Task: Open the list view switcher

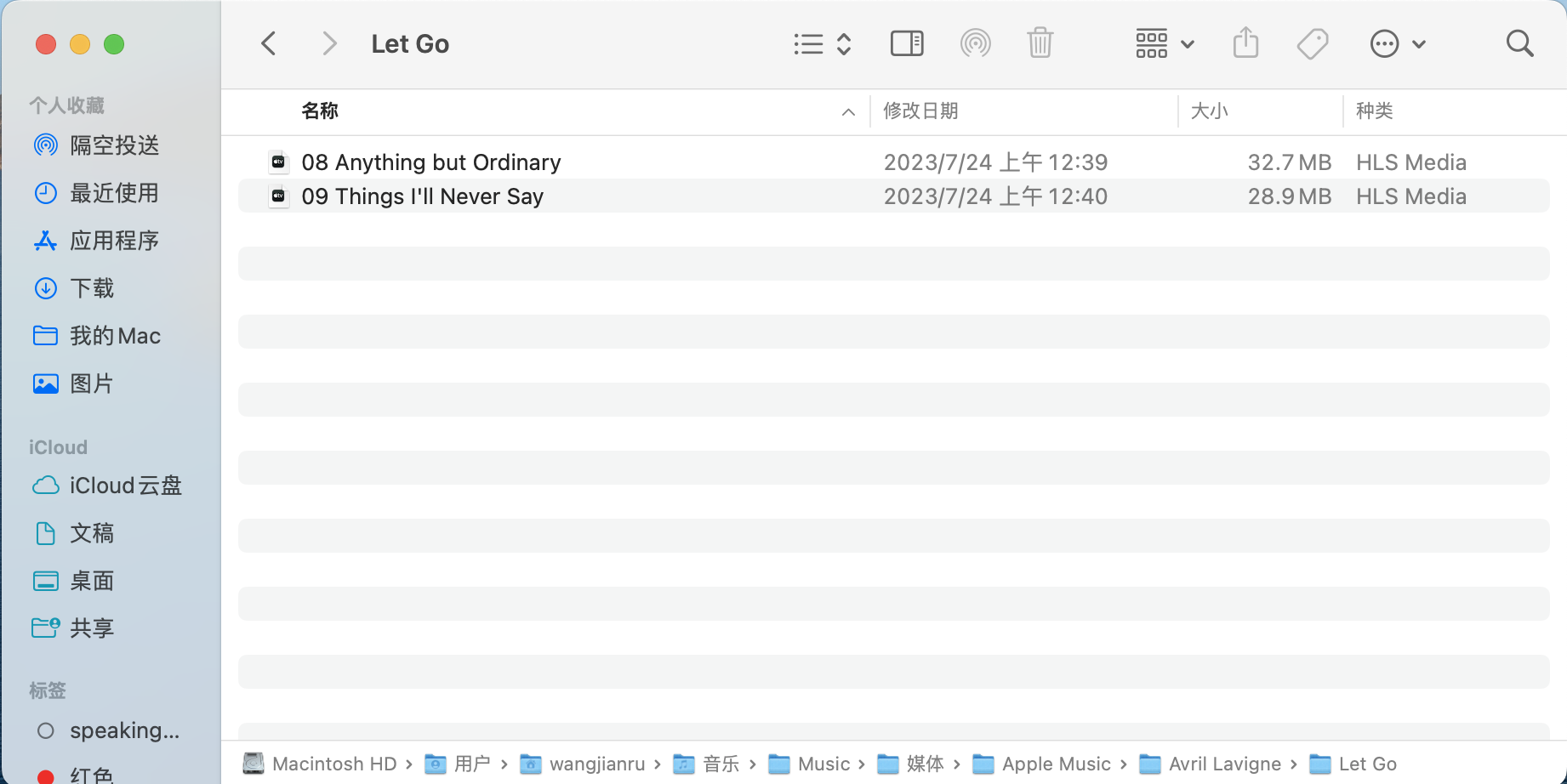Action: click(823, 43)
